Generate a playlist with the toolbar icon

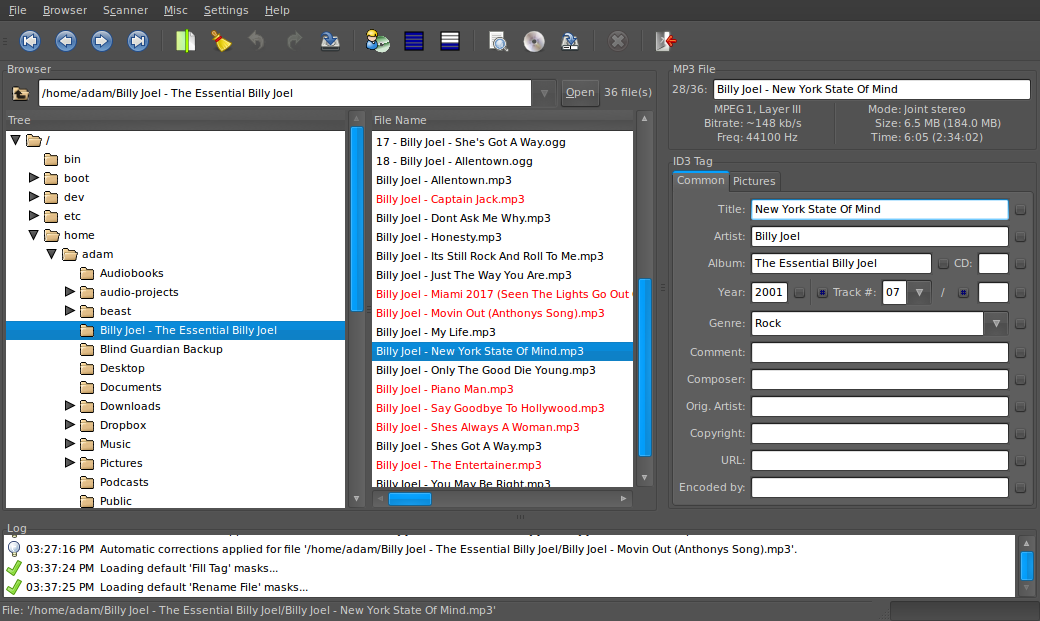tap(570, 41)
